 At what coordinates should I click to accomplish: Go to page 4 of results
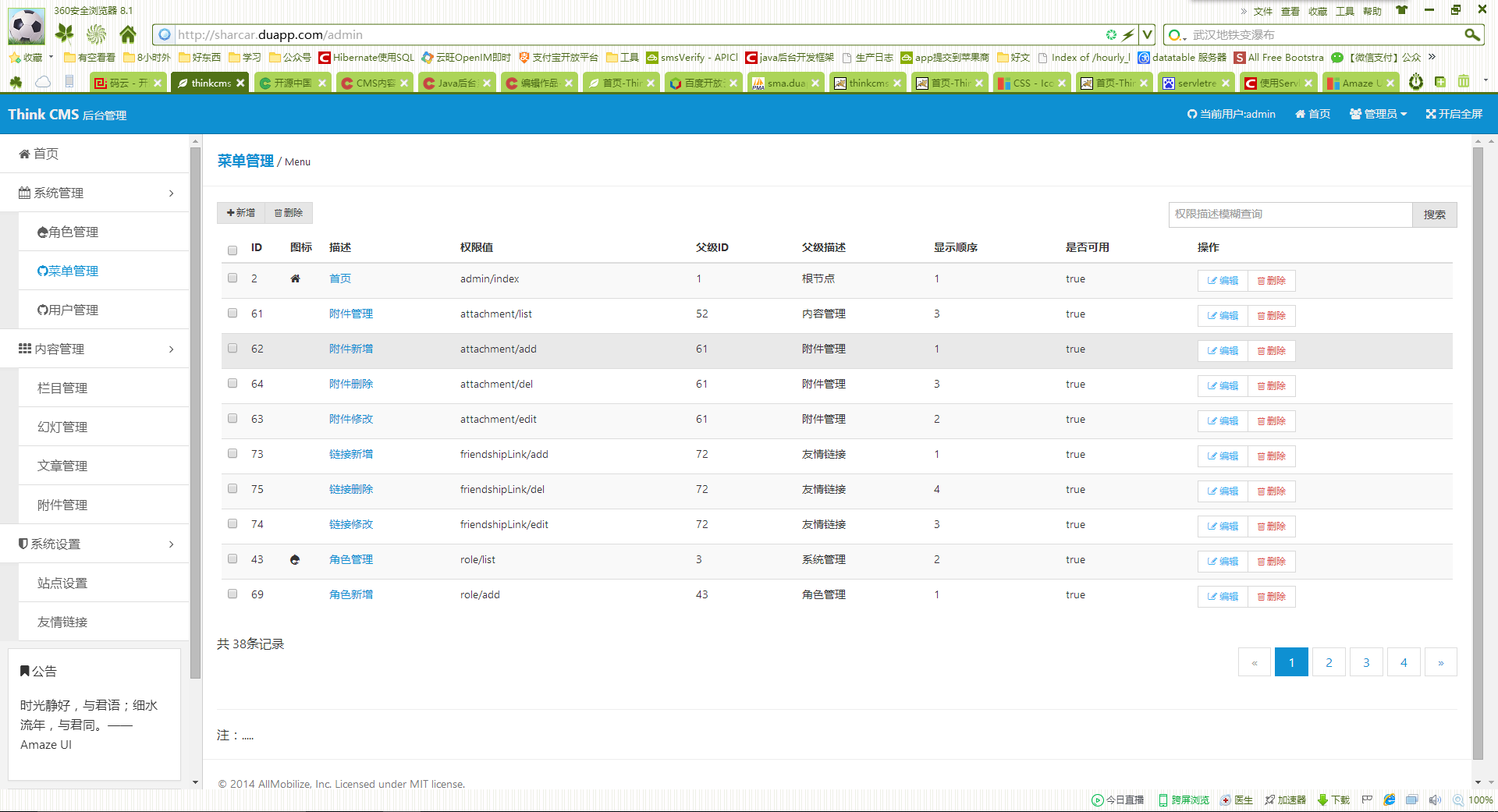point(1404,662)
